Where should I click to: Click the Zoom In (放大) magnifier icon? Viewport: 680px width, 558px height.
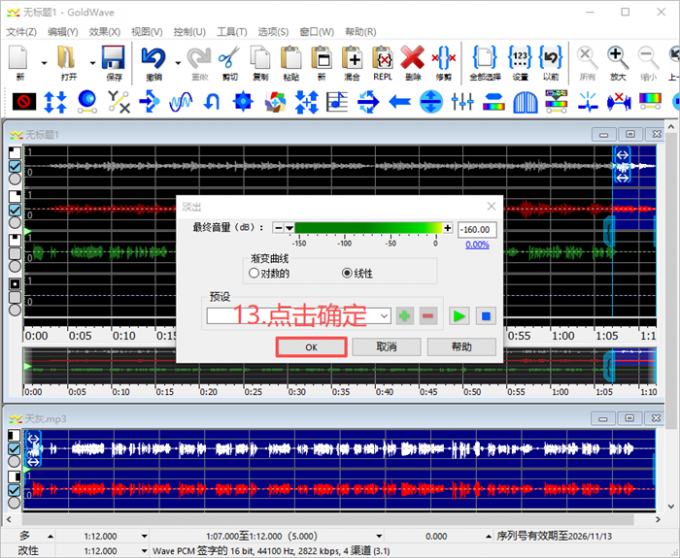618,58
